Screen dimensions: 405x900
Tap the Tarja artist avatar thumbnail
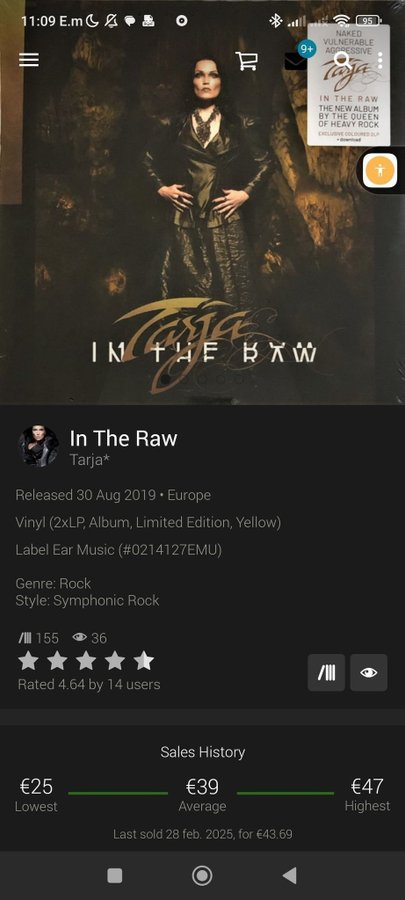[x=38, y=446]
